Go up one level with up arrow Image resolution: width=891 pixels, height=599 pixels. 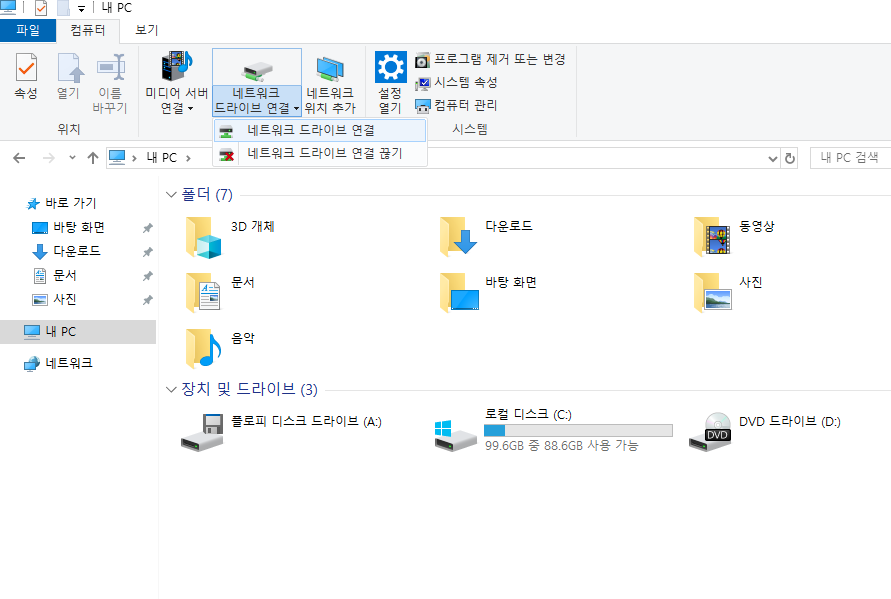pos(93,158)
